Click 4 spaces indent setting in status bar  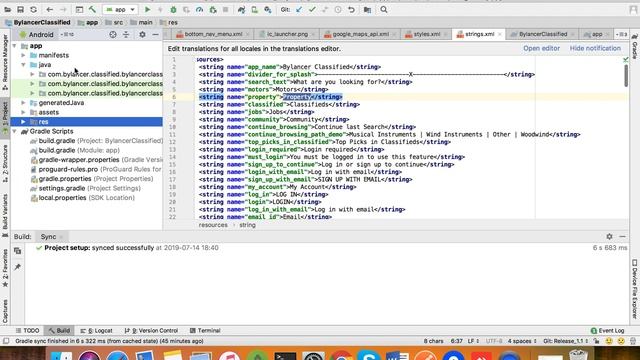522,341
